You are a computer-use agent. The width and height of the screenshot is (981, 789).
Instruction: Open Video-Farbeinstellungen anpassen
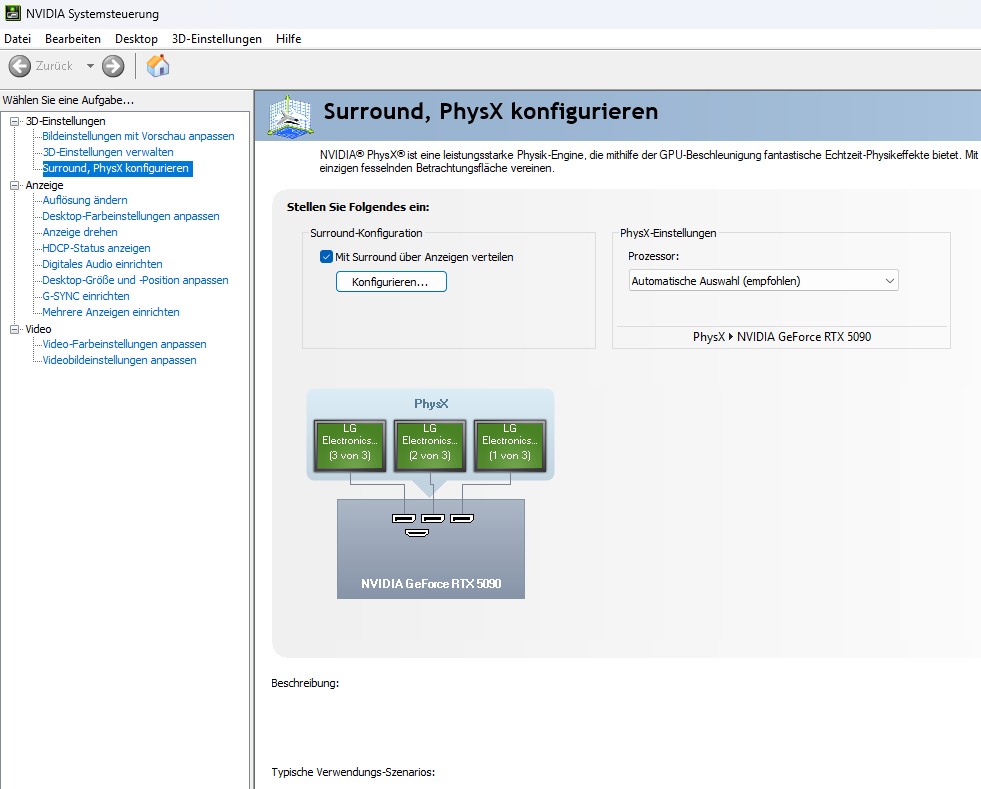point(124,344)
